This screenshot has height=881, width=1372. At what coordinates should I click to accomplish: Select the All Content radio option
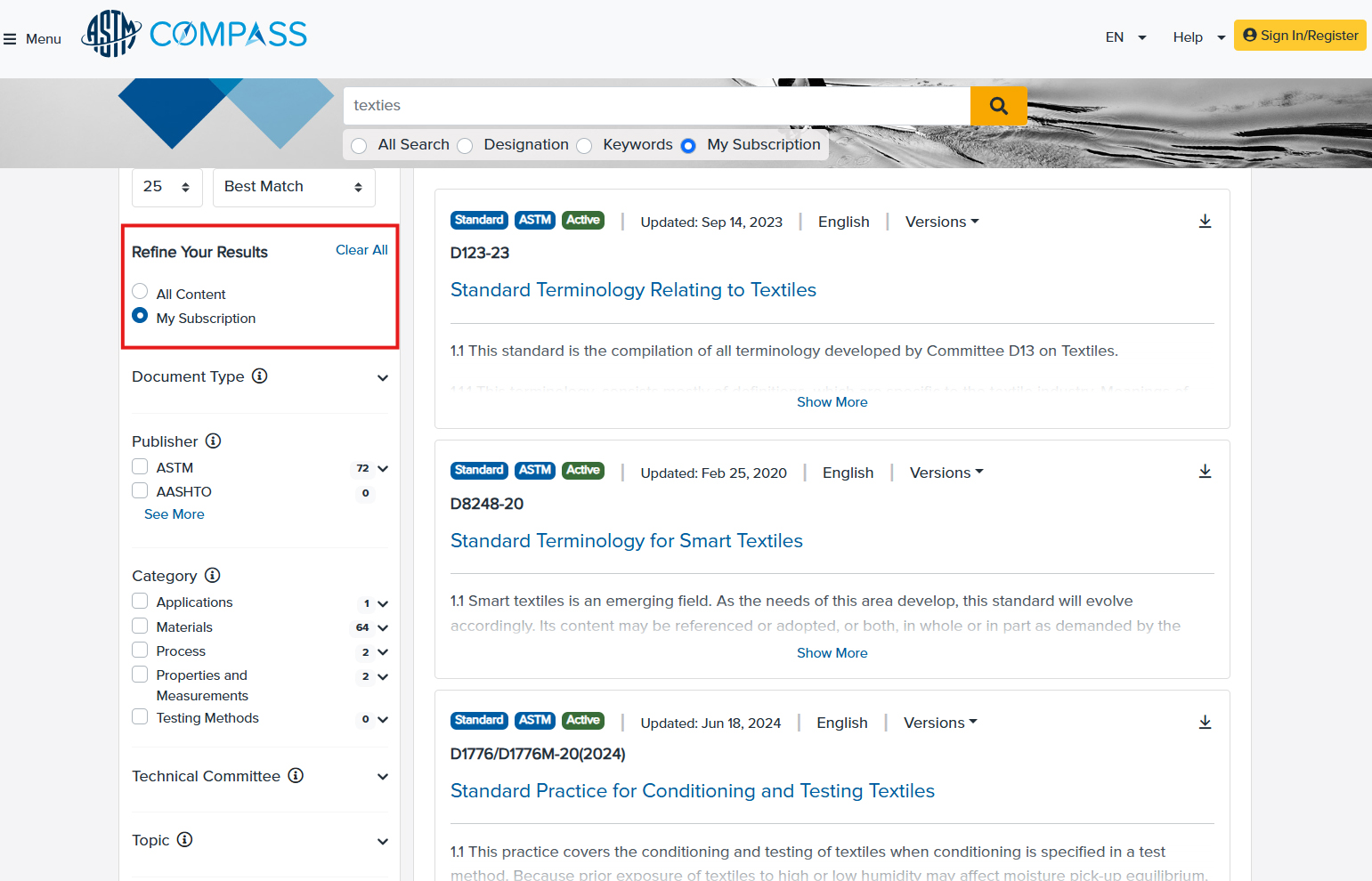click(140, 292)
